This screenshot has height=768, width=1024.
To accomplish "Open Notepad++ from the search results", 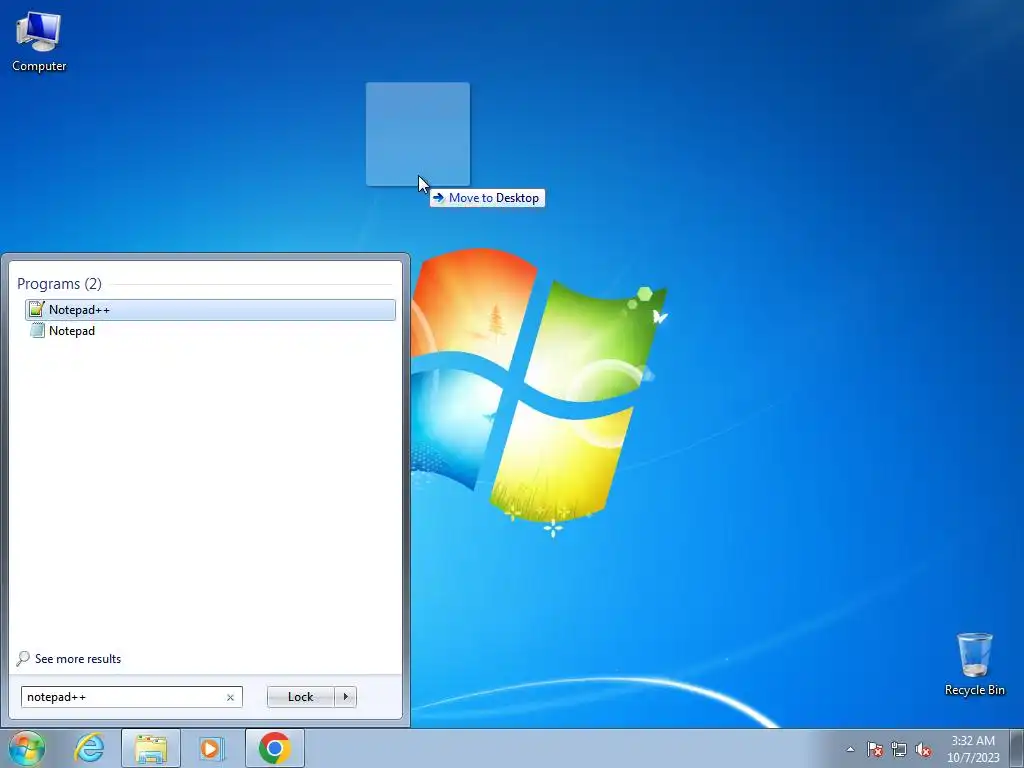I will click(x=210, y=310).
